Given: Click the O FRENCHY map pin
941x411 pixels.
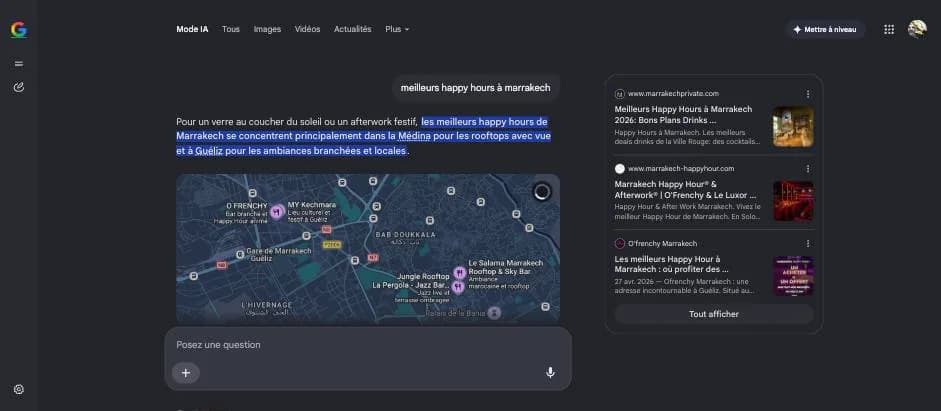Looking at the screenshot, I should pos(277,212).
